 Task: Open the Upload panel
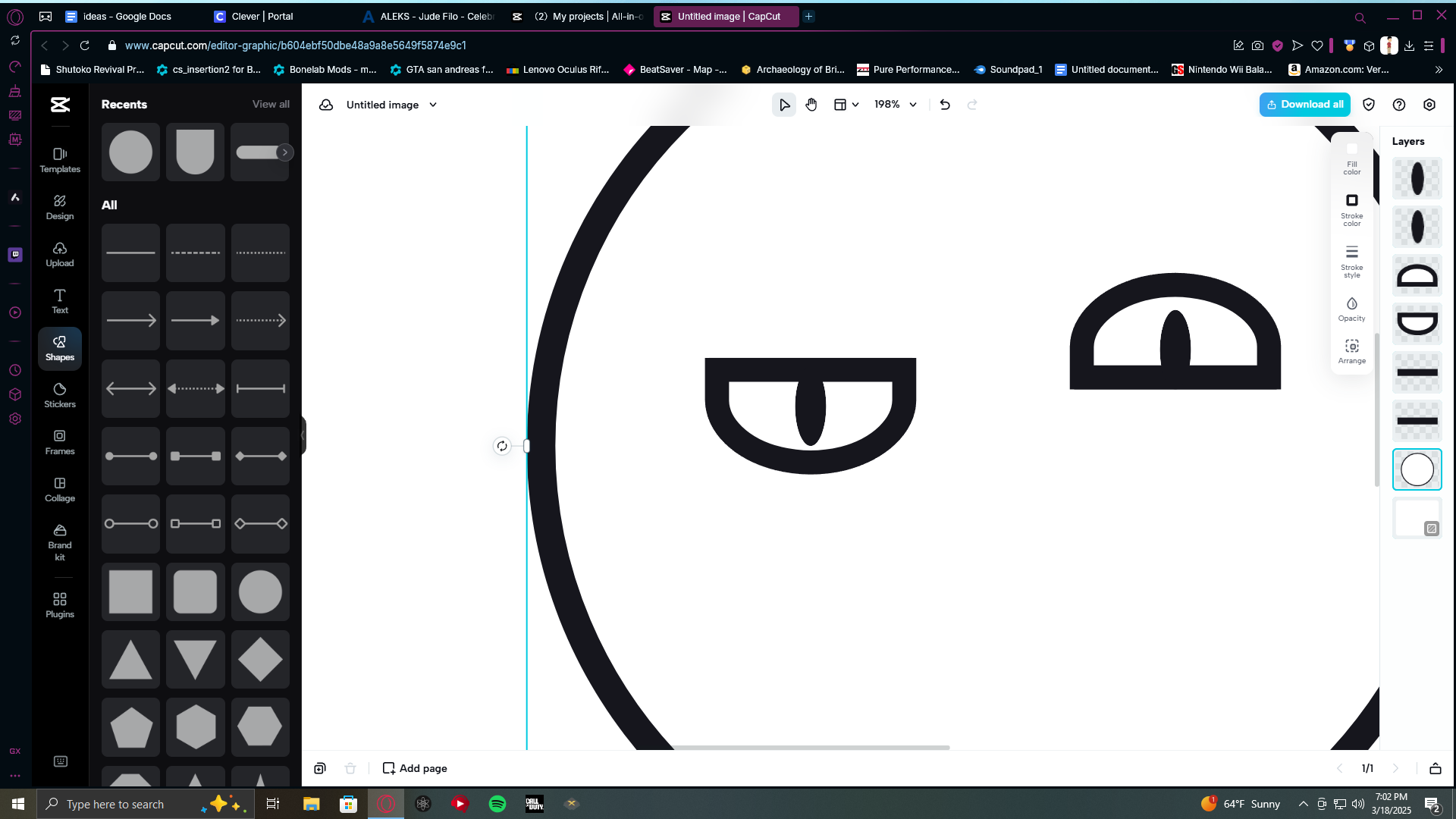pos(60,254)
